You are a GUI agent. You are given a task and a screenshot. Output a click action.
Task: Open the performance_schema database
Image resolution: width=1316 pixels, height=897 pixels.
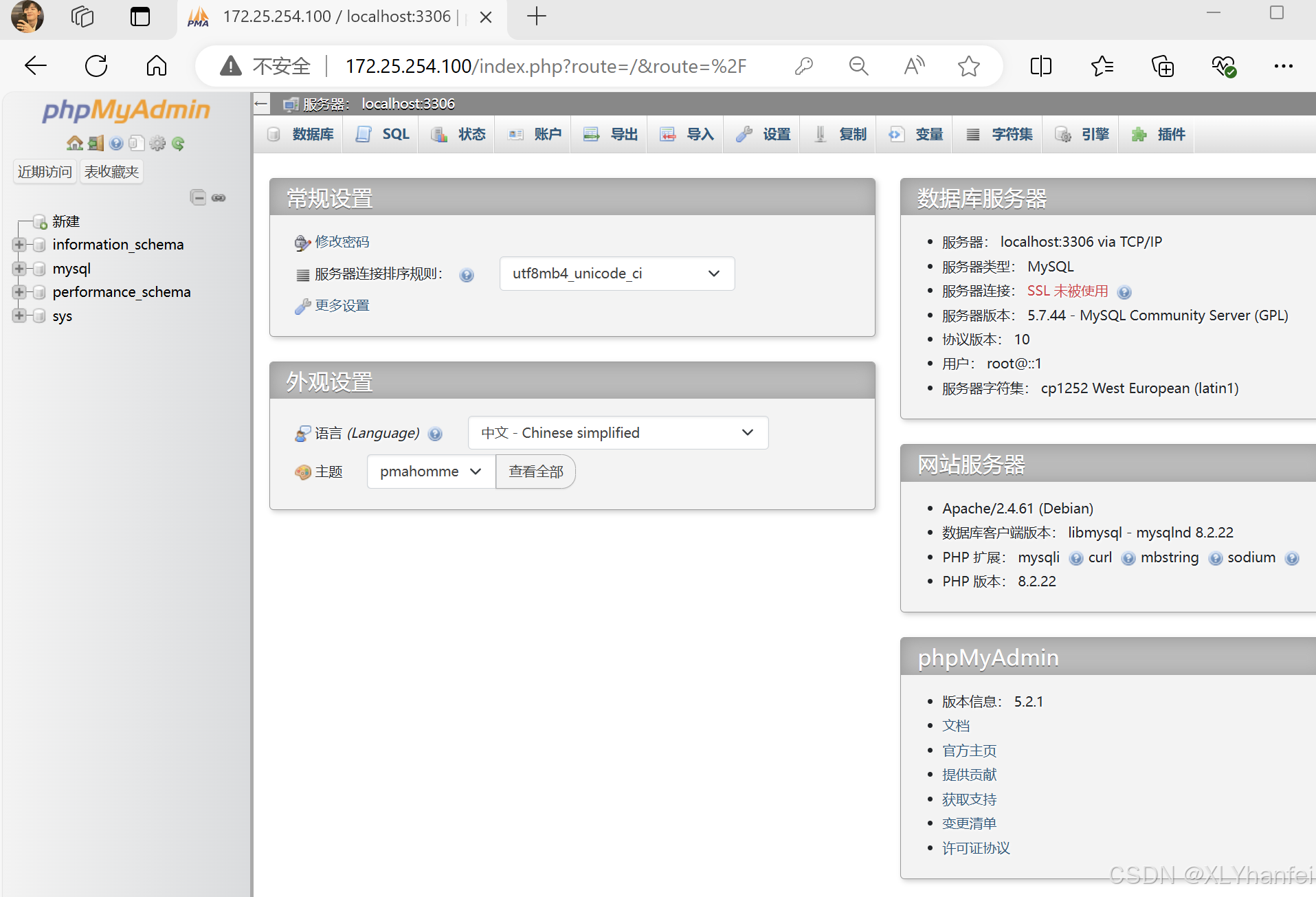click(122, 292)
